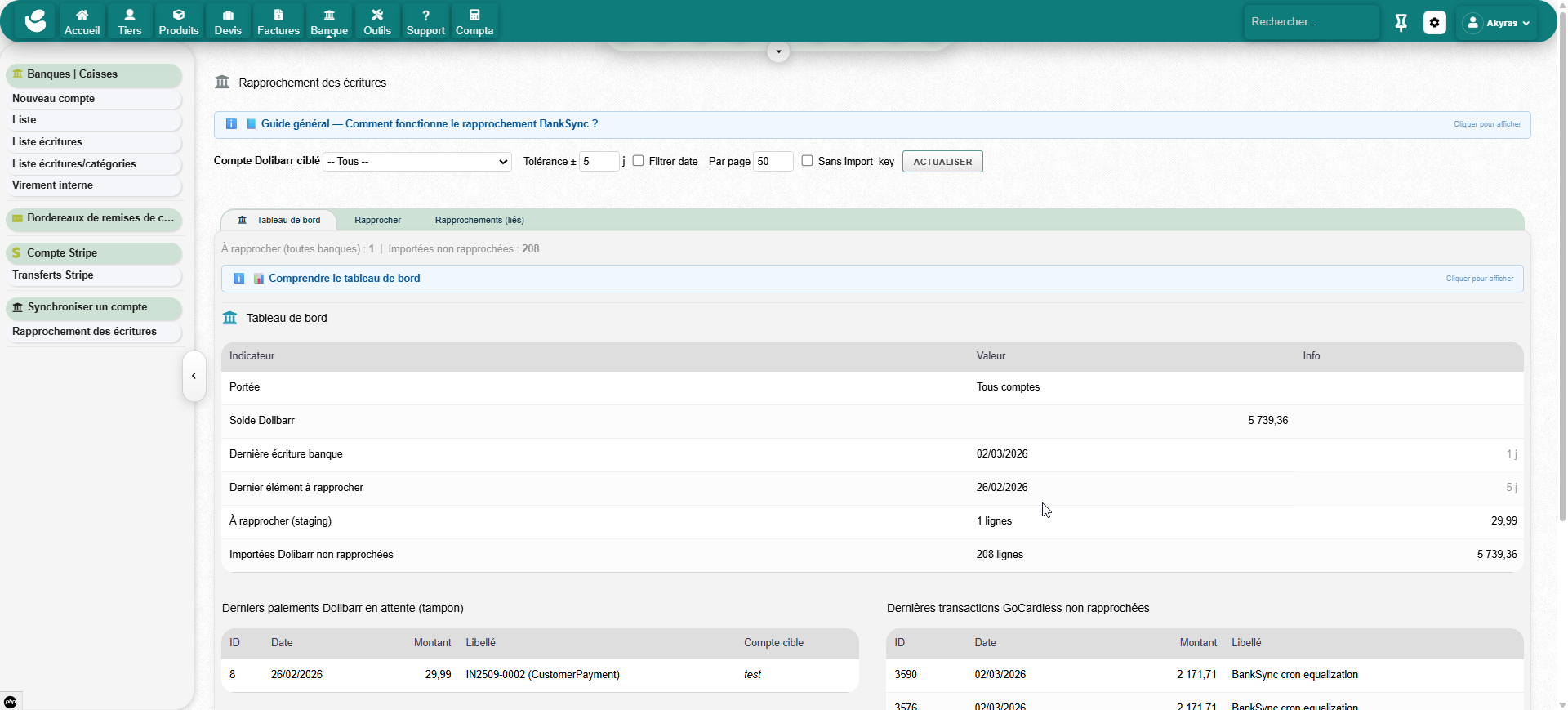The width and height of the screenshot is (1568, 710).
Task: Click the ACTUALISER button
Action: coord(942,162)
